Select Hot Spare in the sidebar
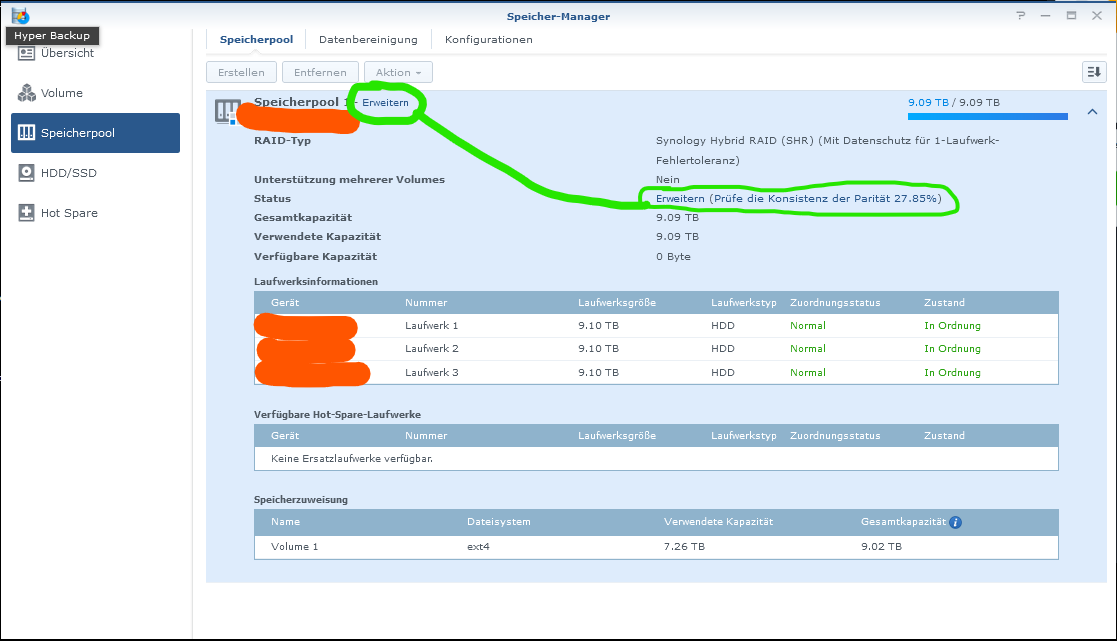 click(x=95, y=212)
